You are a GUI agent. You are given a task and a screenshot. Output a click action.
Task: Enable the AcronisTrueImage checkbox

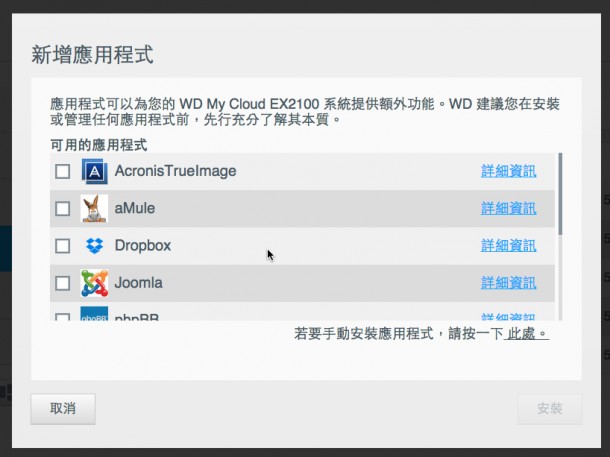[63, 172]
